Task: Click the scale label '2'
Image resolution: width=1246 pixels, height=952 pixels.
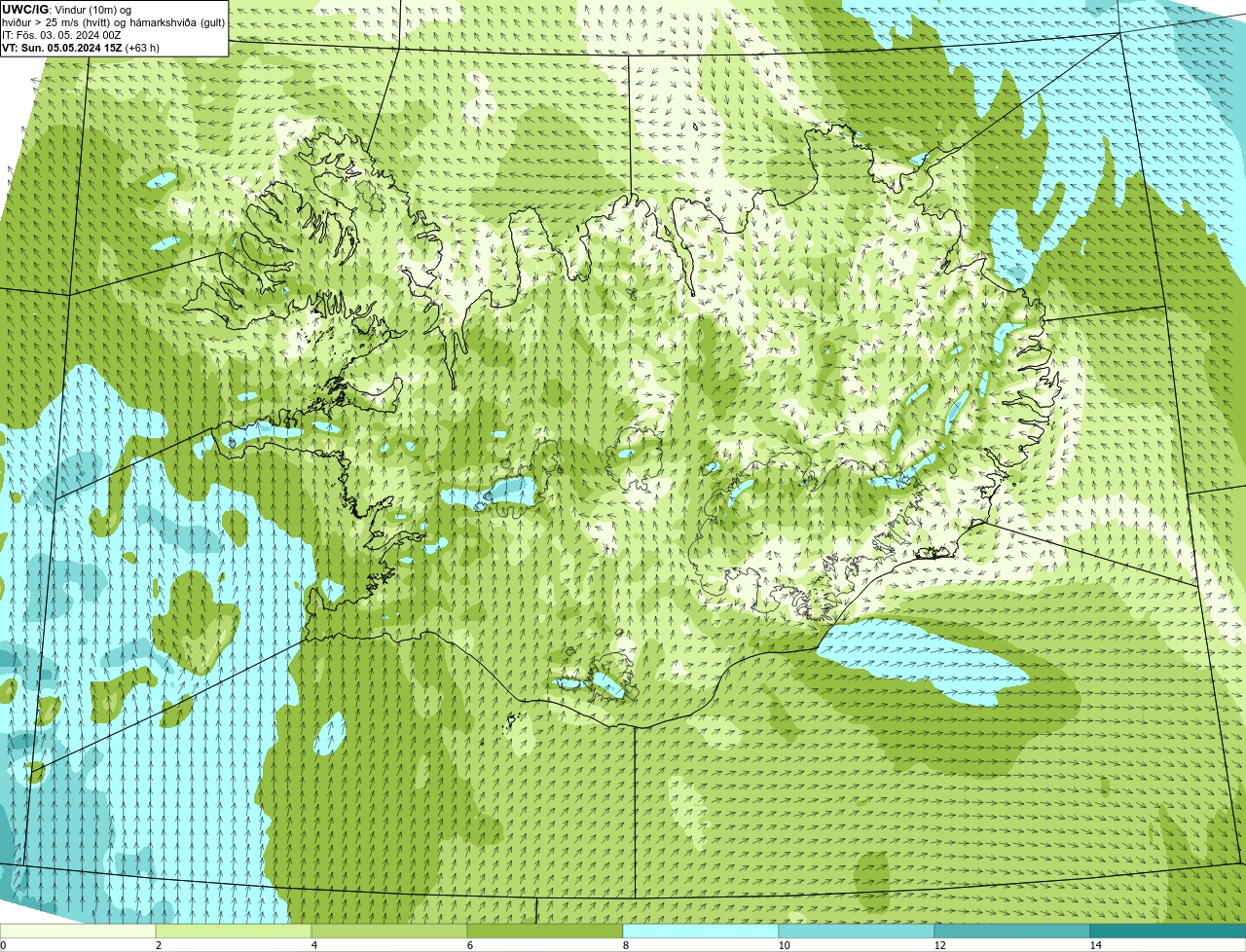Action: 159,945
